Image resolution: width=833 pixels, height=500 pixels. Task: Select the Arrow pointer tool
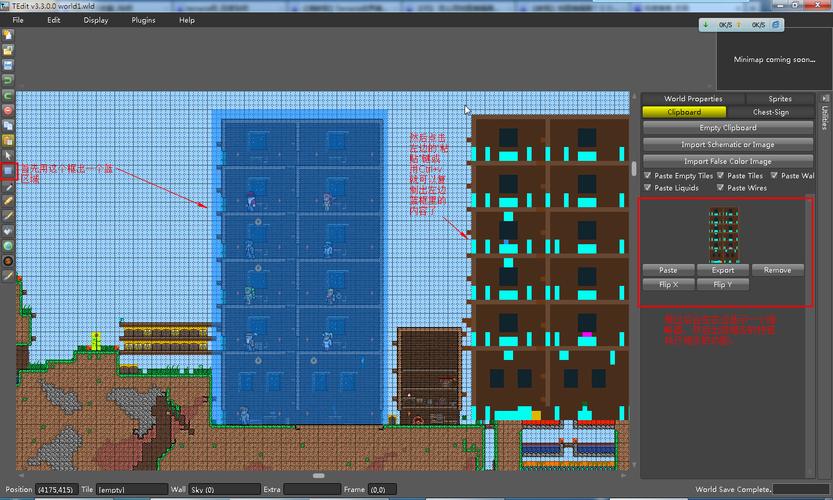pyautogui.click(x=8, y=156)
